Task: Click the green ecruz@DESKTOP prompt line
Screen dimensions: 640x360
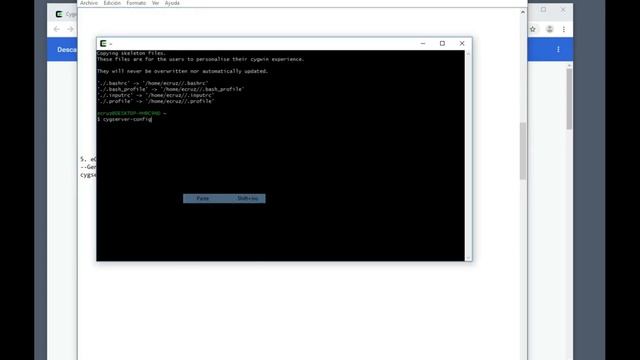Action: tap(131, 113)
